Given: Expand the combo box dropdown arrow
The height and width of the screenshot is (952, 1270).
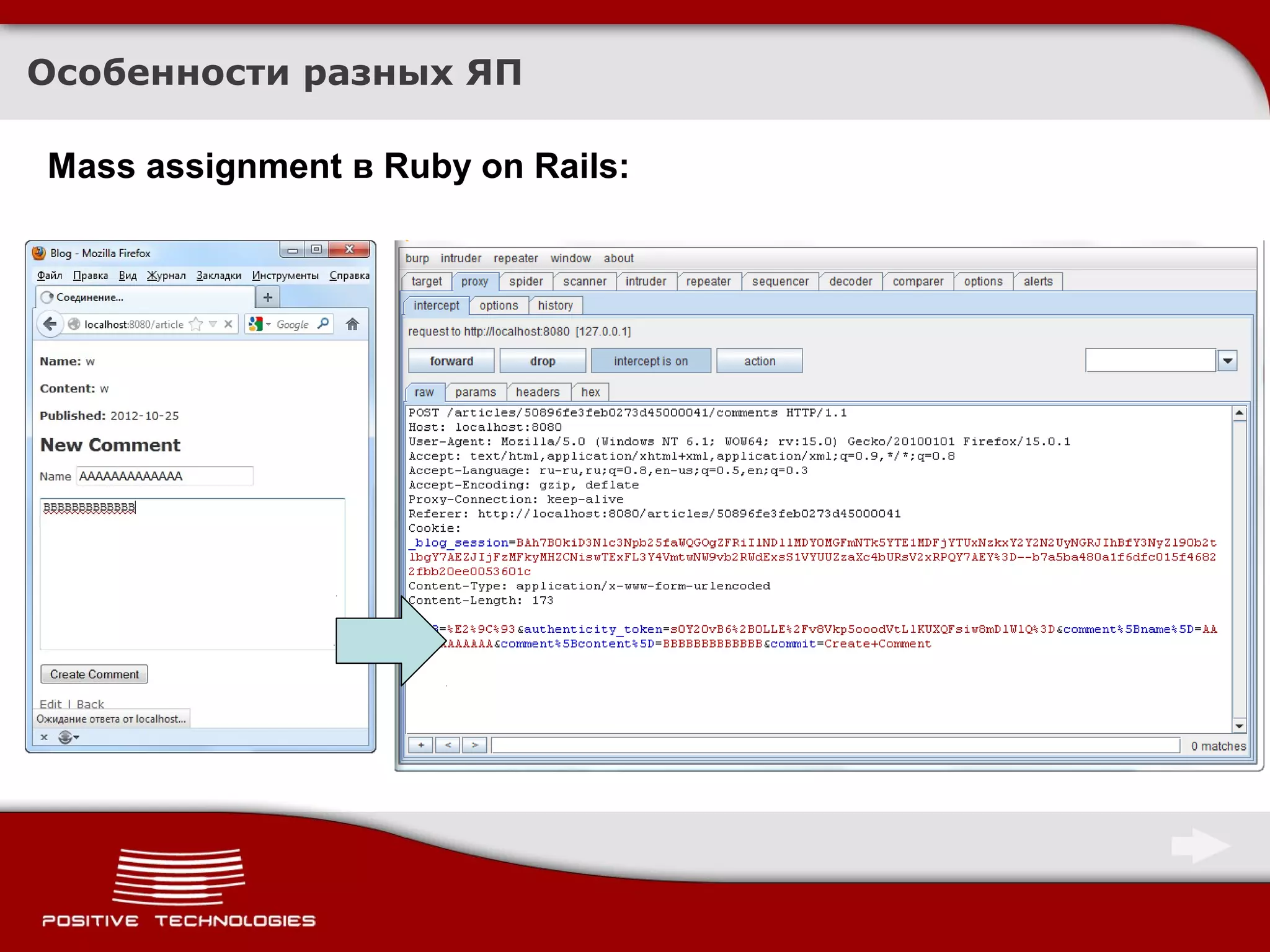Looking at the screenshot, I should (x=1228, y=361).
